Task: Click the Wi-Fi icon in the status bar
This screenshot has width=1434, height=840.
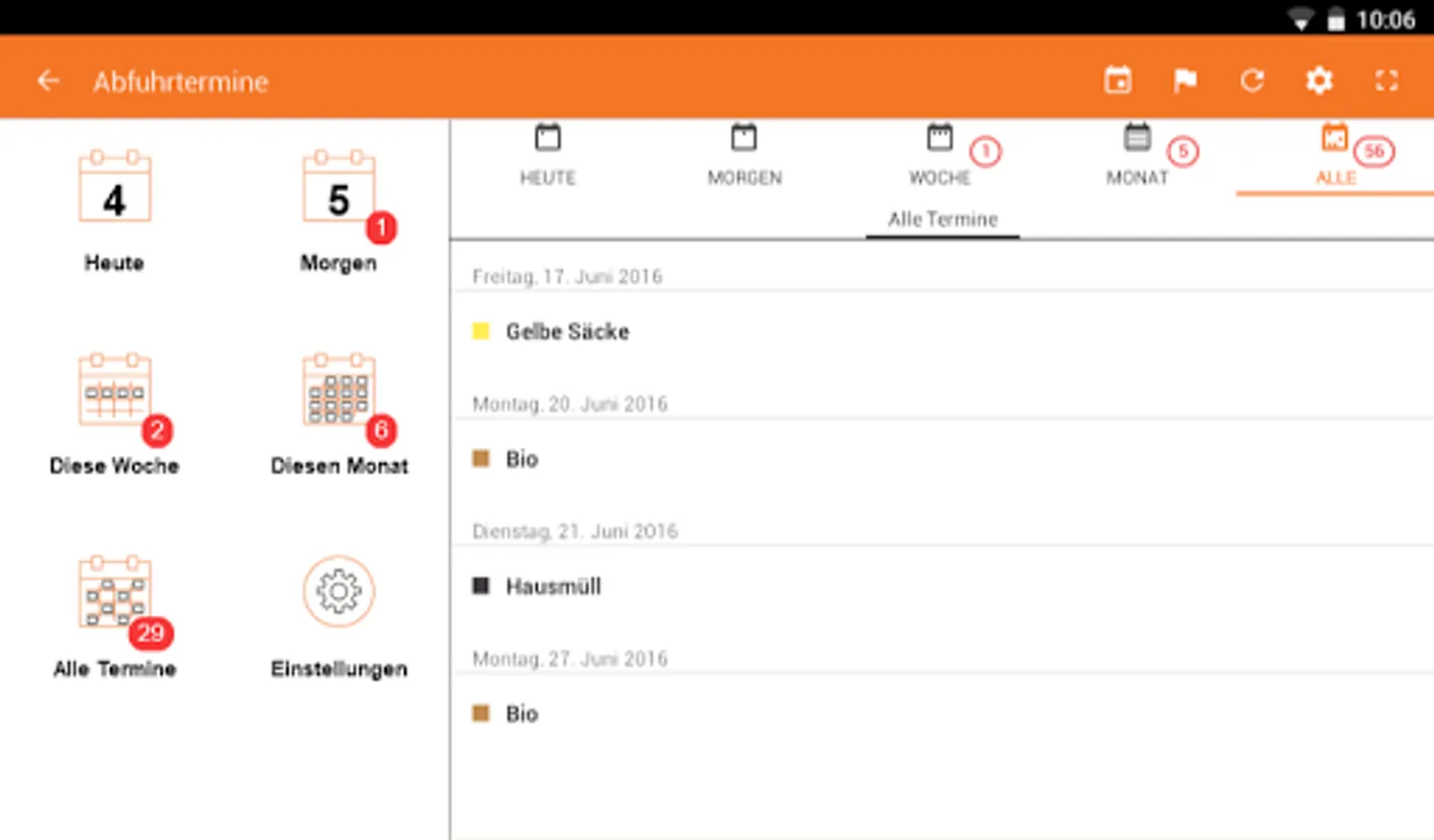Action: pyautogui.click(x=1300, y=20)
